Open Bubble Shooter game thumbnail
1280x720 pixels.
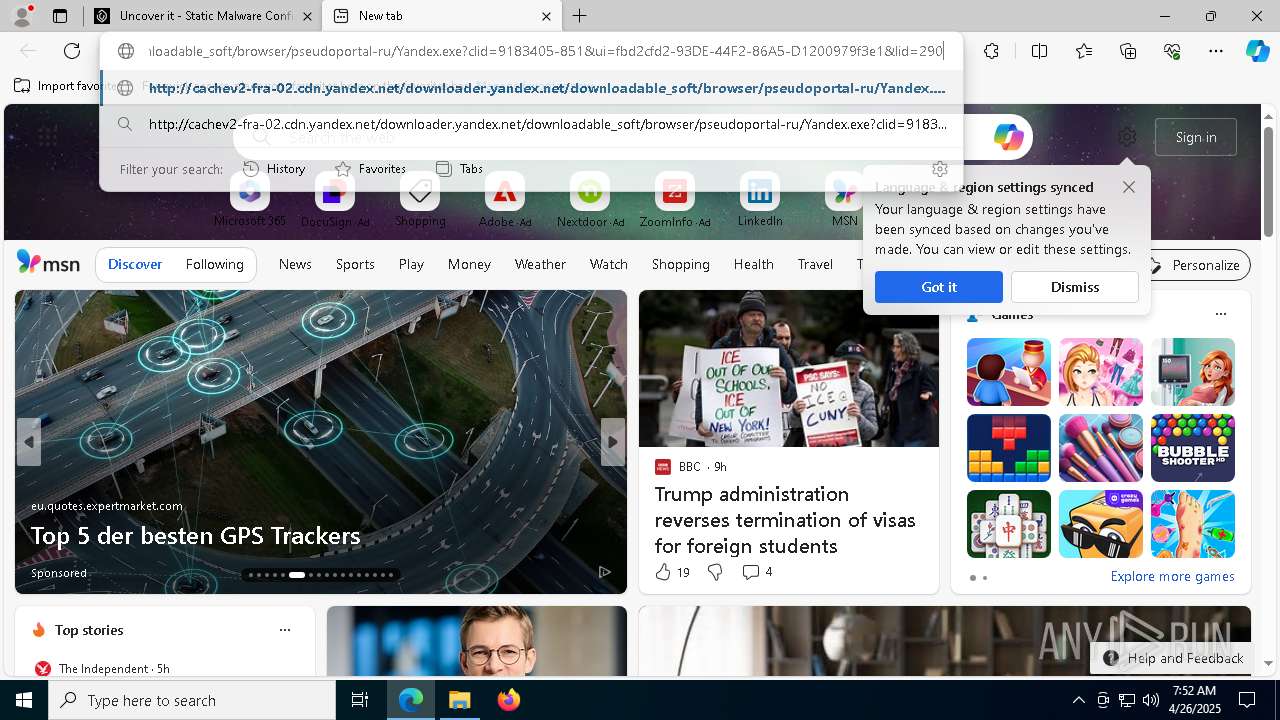coord(1192,448)
